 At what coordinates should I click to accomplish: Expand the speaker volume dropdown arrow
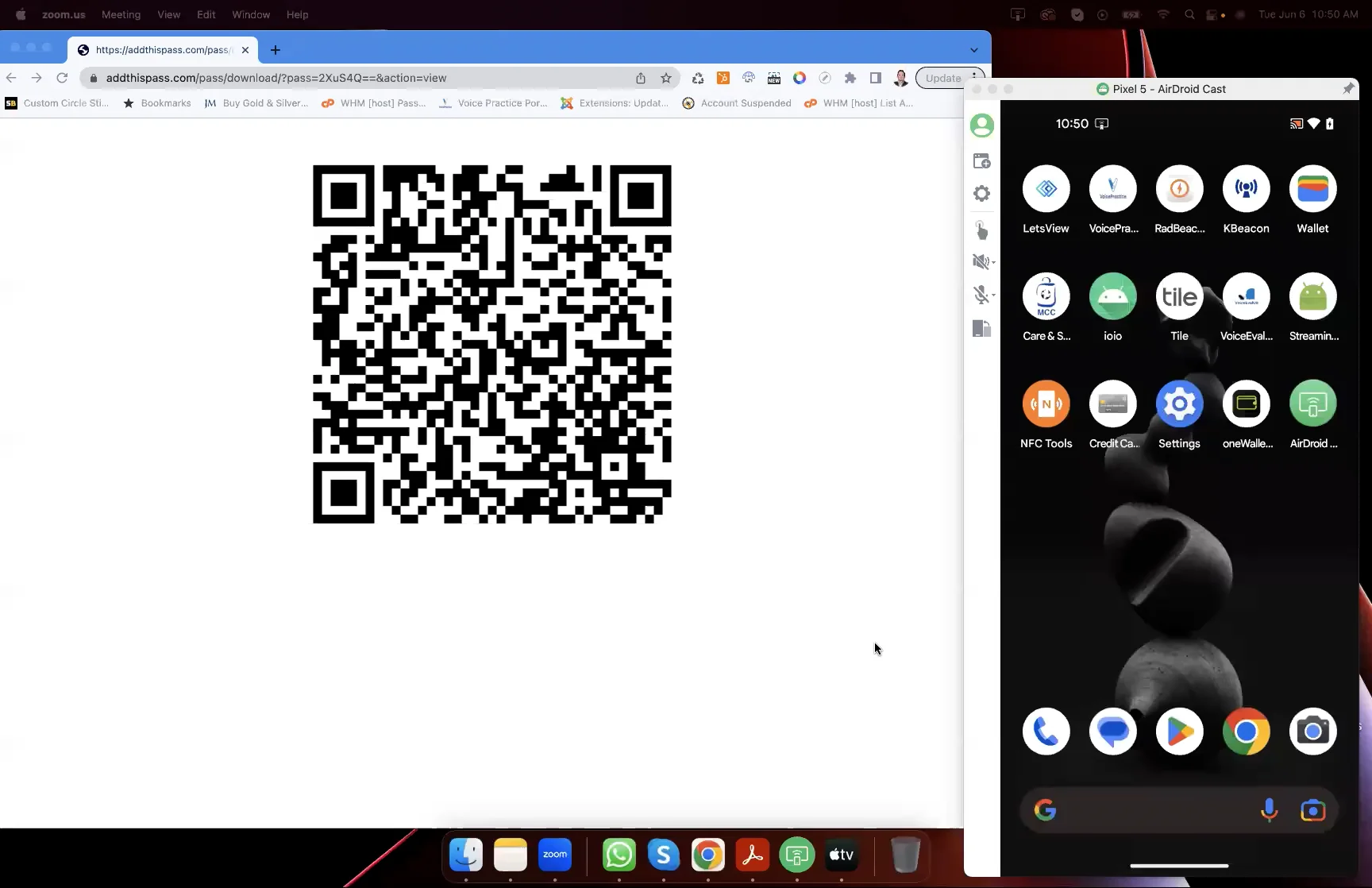(x=992, y=261)
